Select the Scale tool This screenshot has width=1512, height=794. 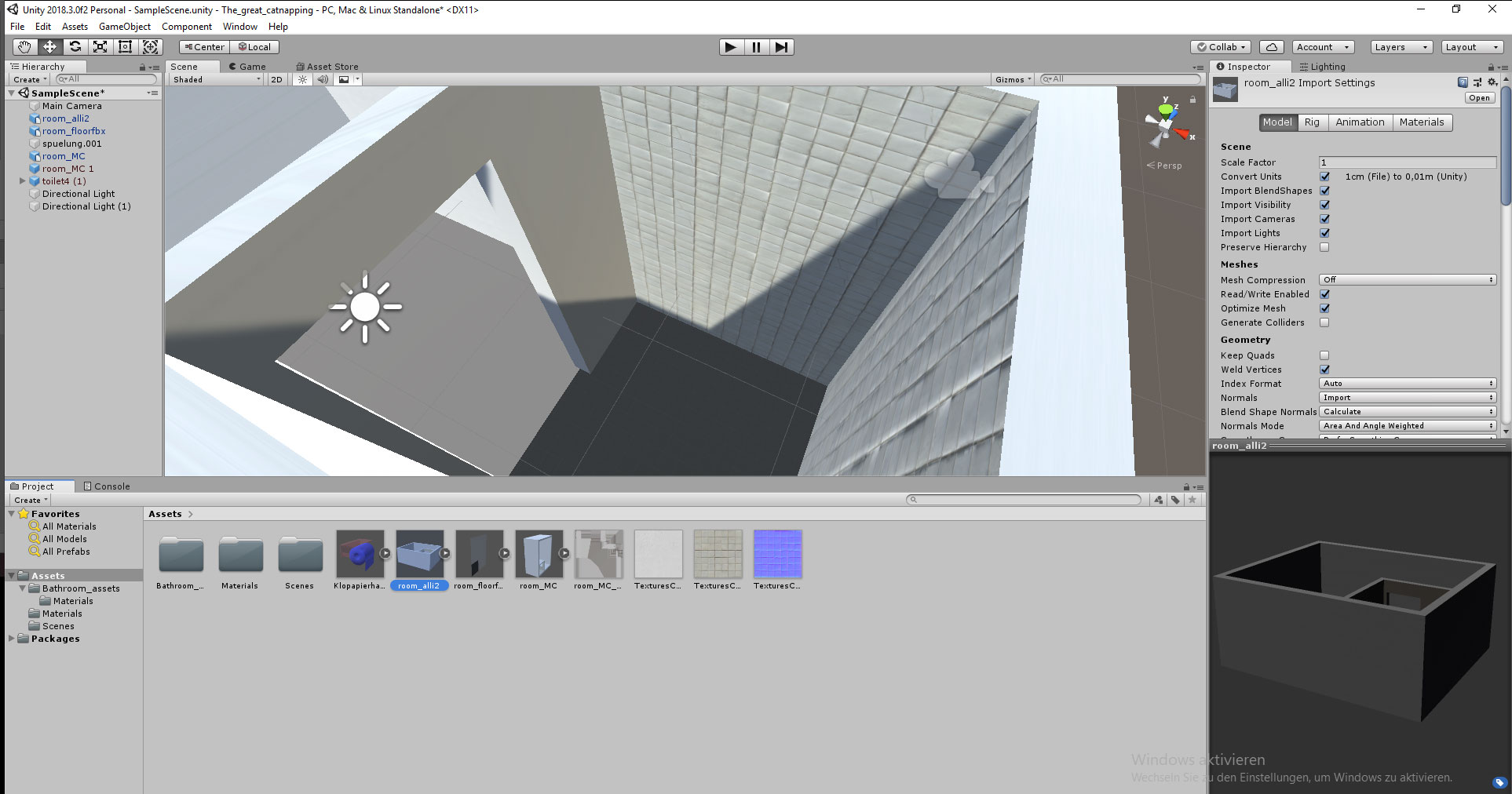(100, 47)
